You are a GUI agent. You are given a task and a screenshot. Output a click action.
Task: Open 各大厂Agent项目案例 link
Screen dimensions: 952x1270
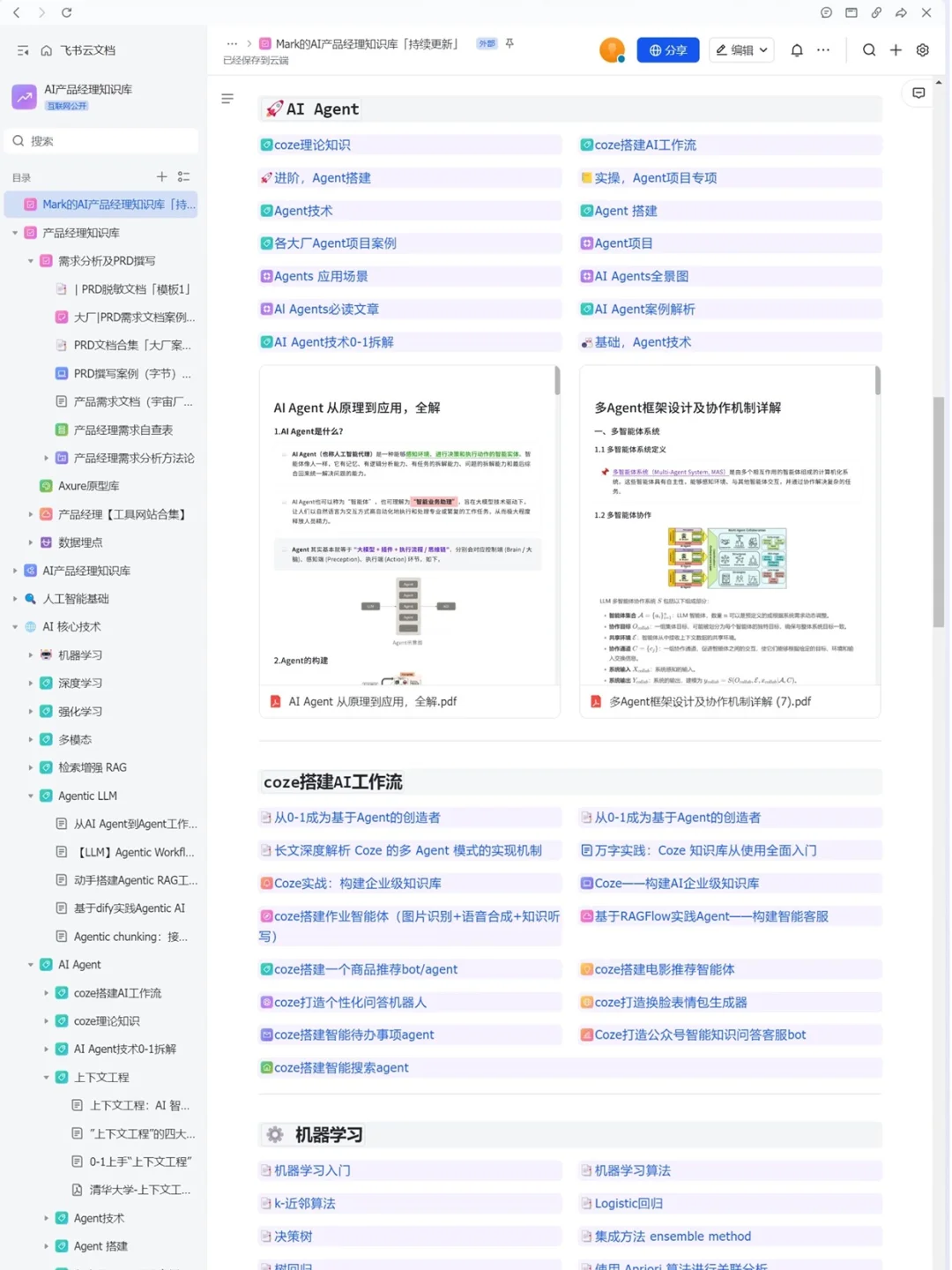coord(335,243)
